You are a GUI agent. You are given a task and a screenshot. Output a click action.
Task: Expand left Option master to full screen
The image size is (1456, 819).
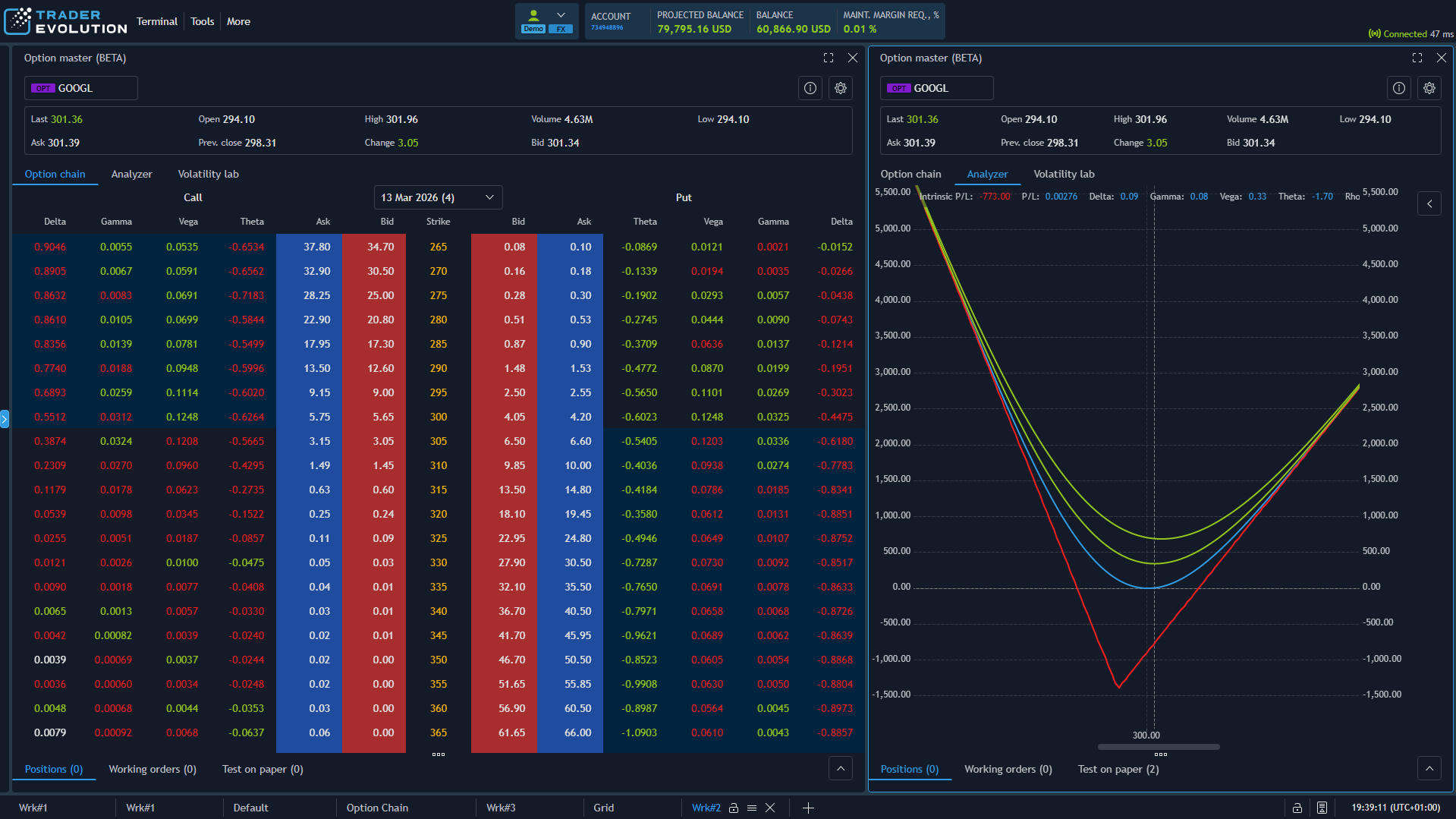(x=828, y=58)
